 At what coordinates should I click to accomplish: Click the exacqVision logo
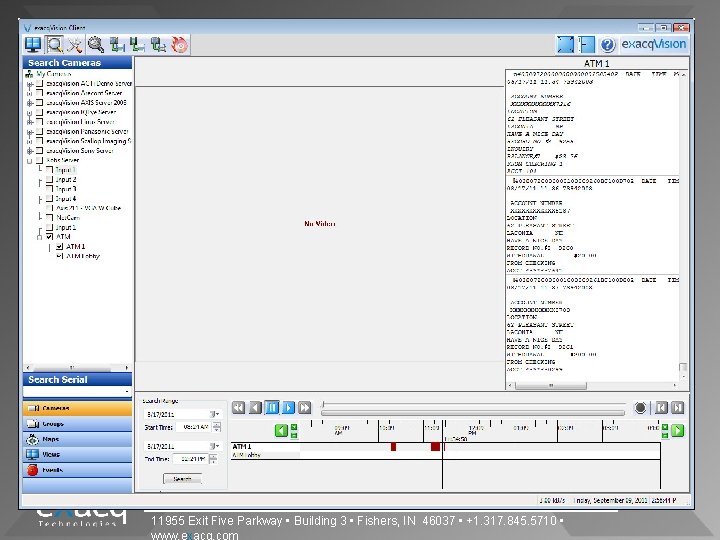pyautogui.click(x=653, y=44)
